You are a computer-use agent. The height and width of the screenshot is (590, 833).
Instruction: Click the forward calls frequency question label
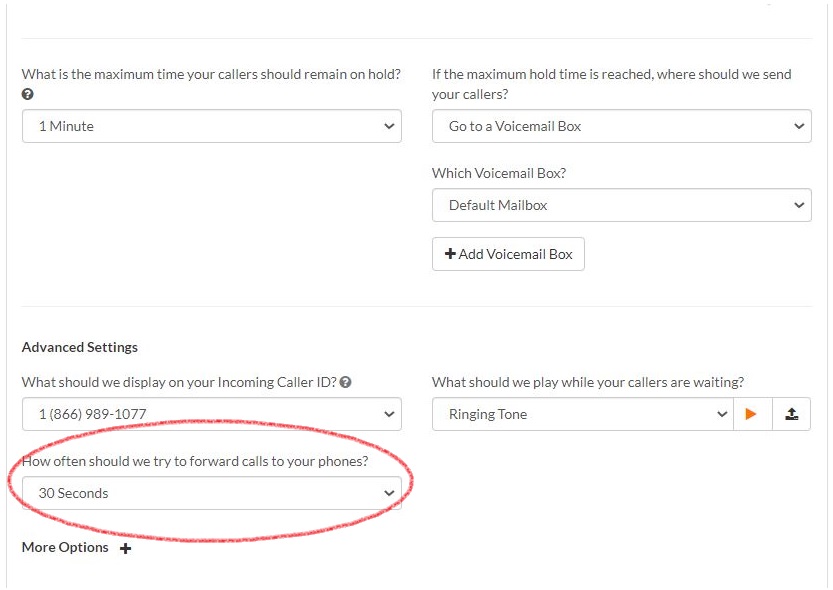(x=195, y=461)
